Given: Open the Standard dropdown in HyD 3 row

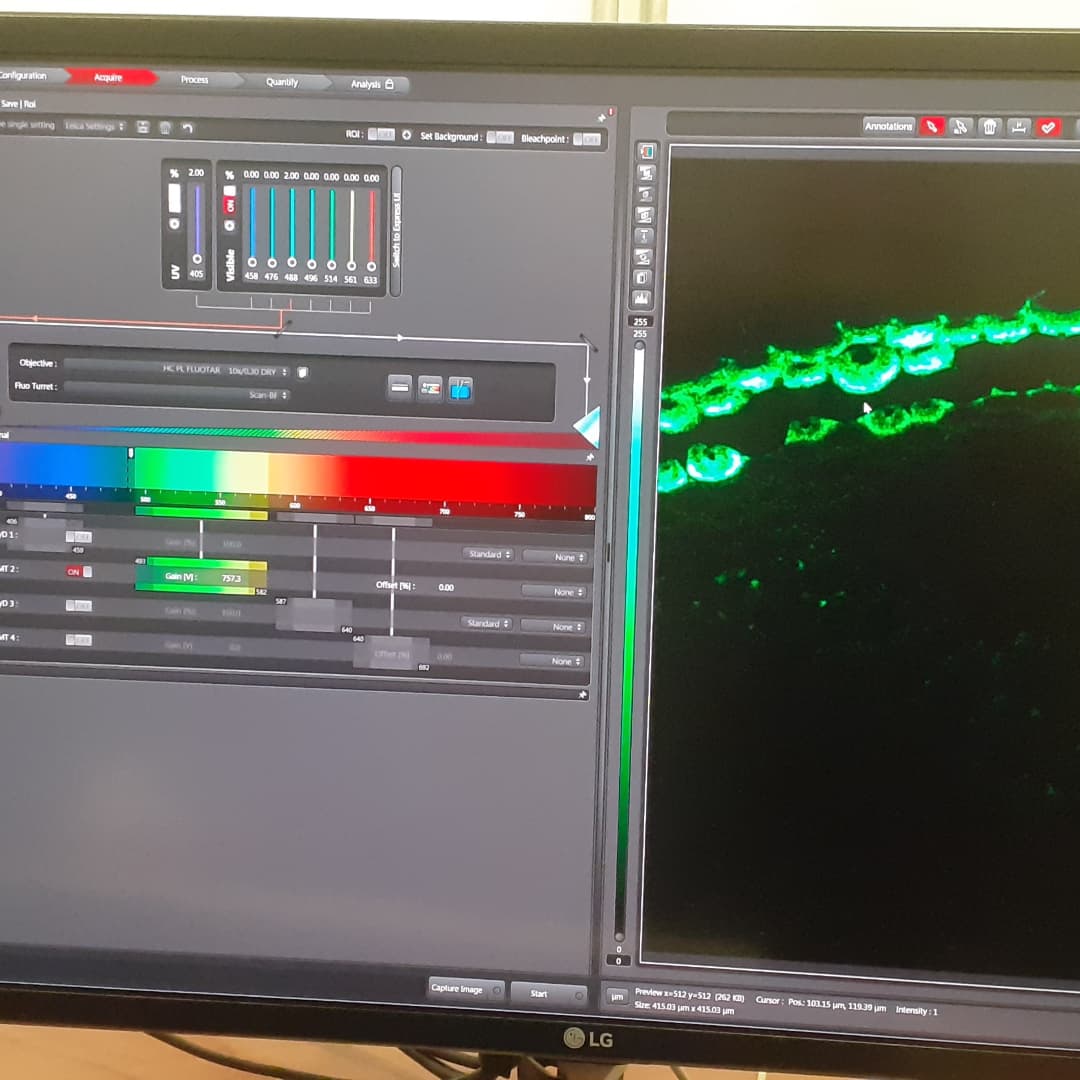Looking at the screenshot, I should pos(487,623).
